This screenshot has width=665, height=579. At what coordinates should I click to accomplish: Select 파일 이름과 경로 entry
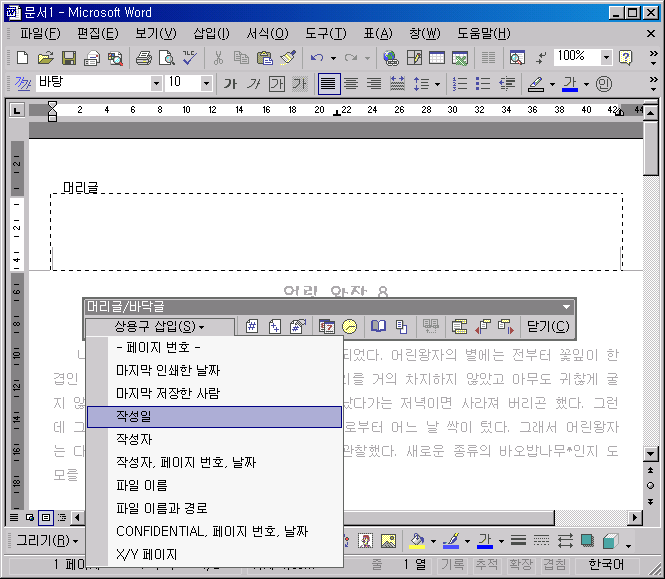coord(214,508)
